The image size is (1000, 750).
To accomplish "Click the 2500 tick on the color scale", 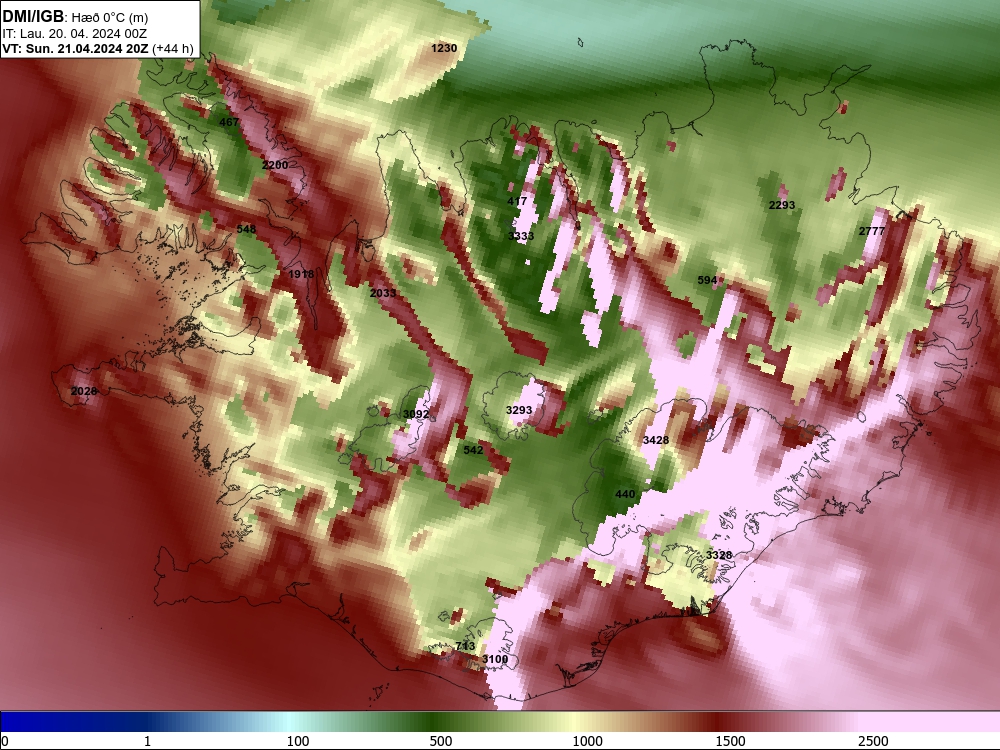I will click(873, 741).
